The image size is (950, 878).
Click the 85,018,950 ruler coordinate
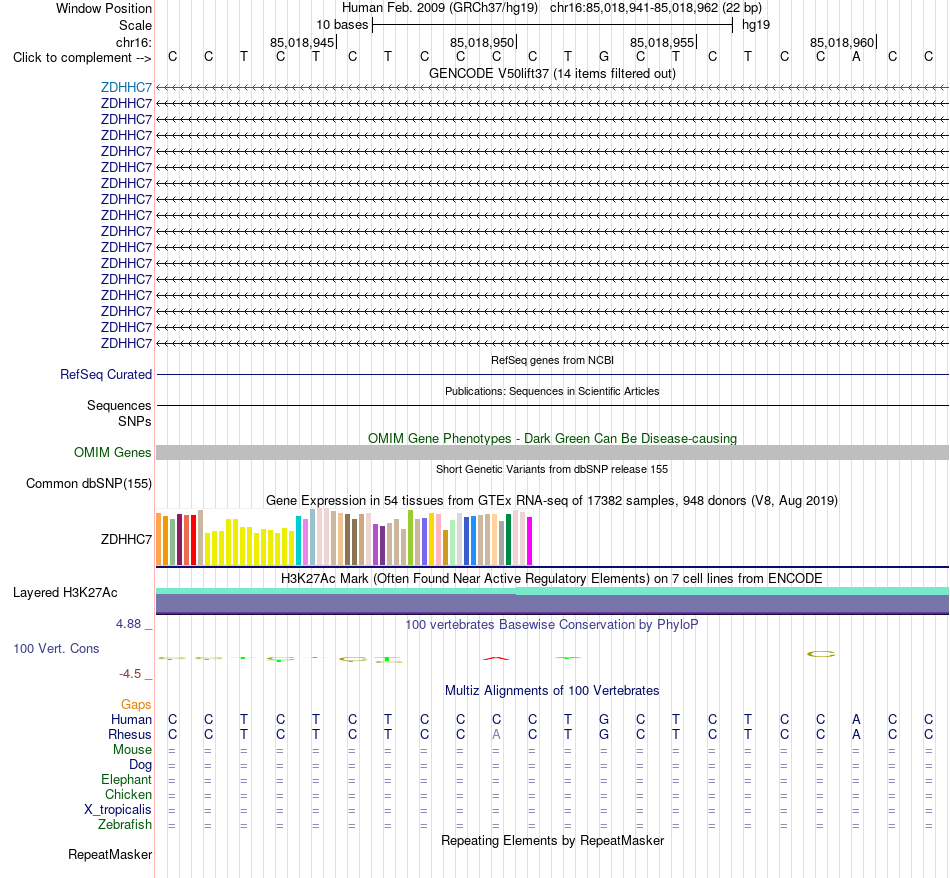(x=482, y=42)
